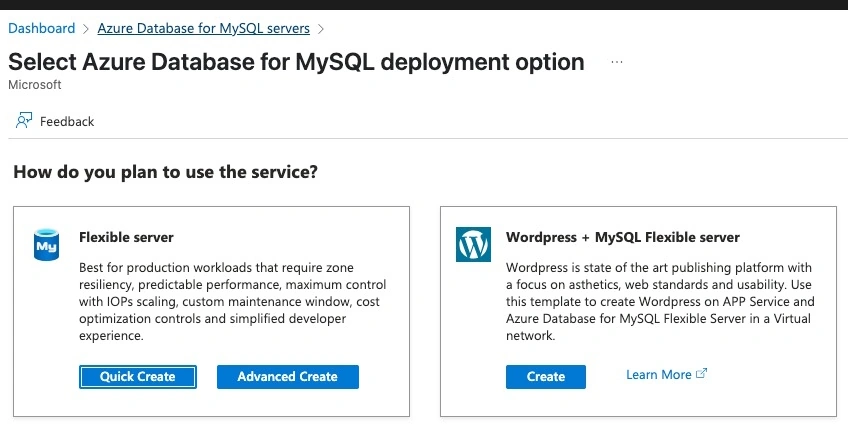Choose Advanced Create for Flexible server

coord(288,377)
